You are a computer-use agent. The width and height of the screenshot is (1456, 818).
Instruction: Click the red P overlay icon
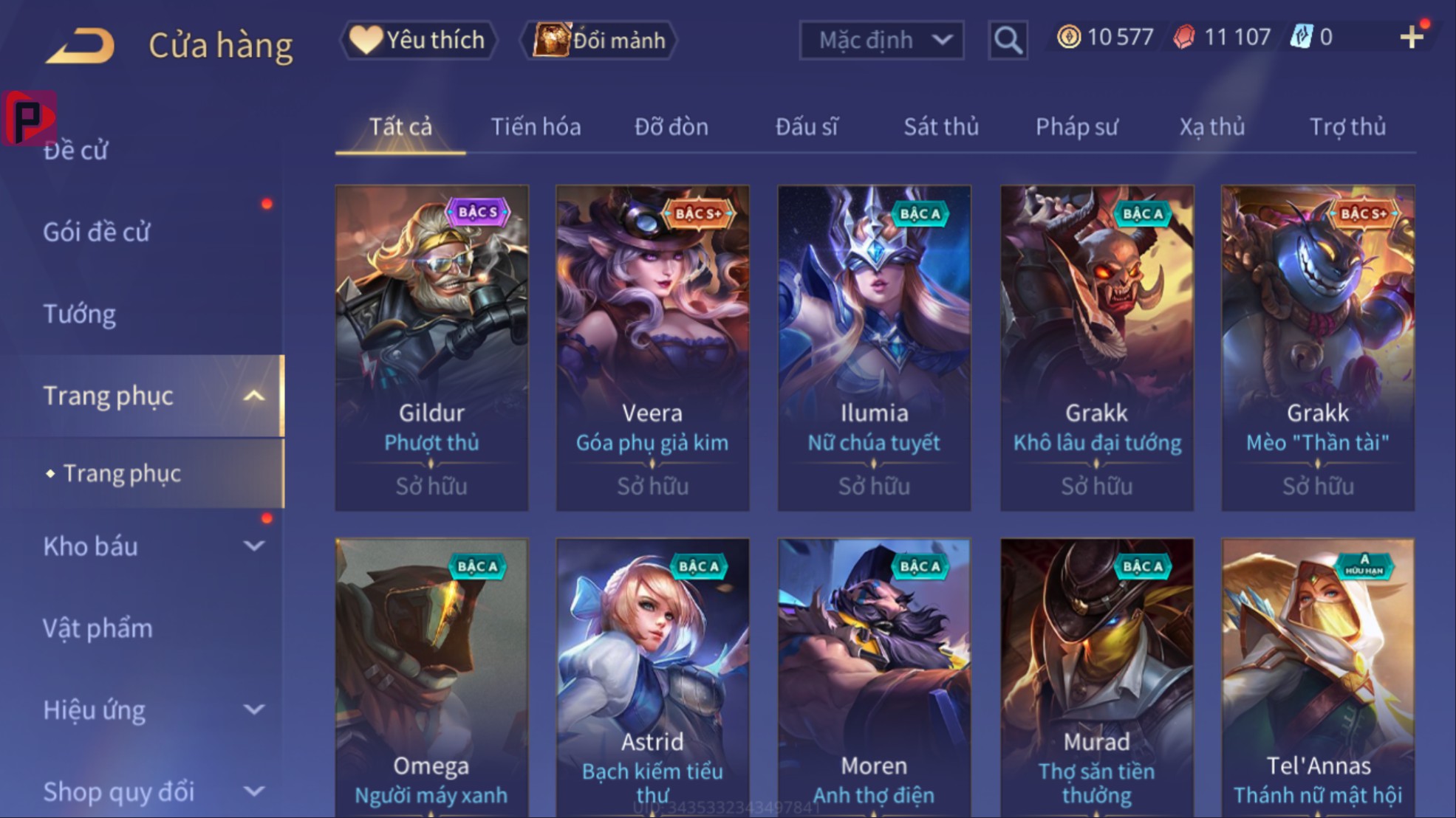pos(29,117)
